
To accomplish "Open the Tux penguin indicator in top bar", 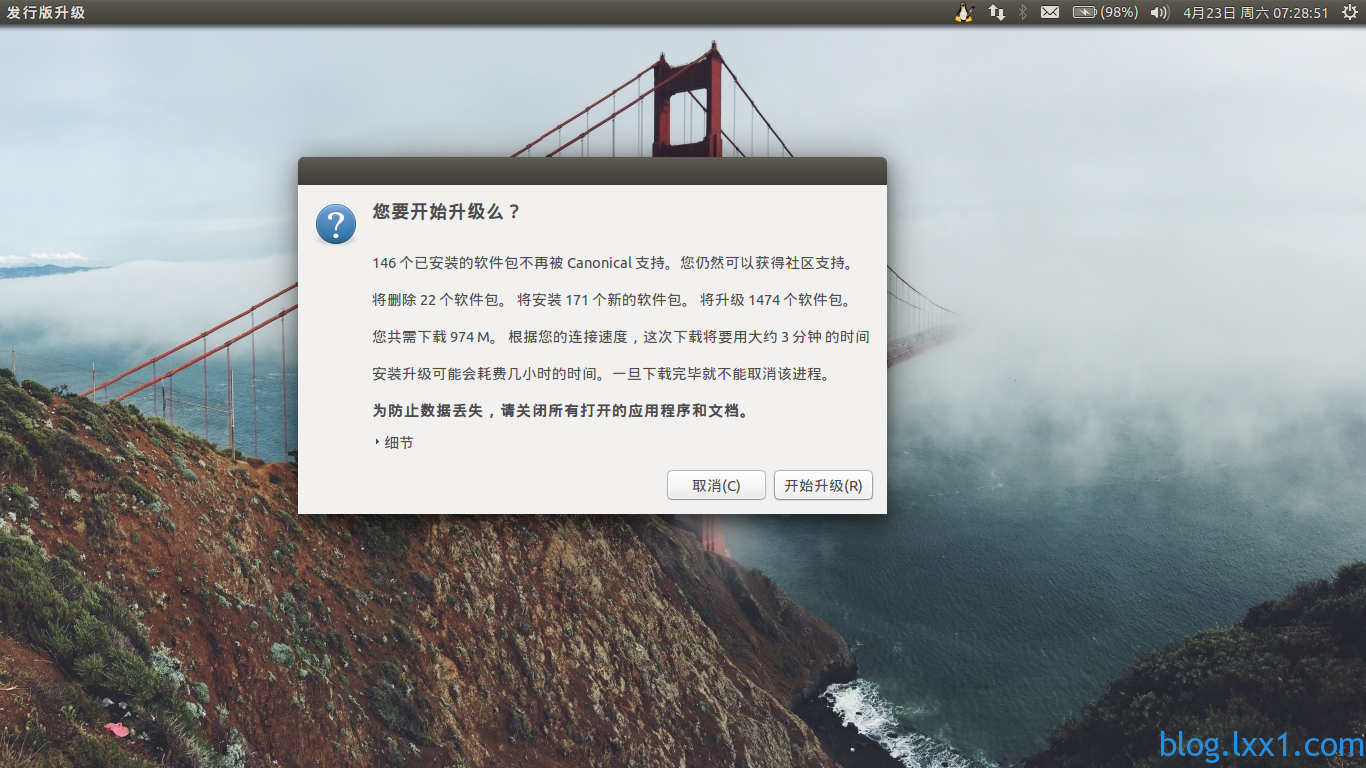I will (964, 12).
